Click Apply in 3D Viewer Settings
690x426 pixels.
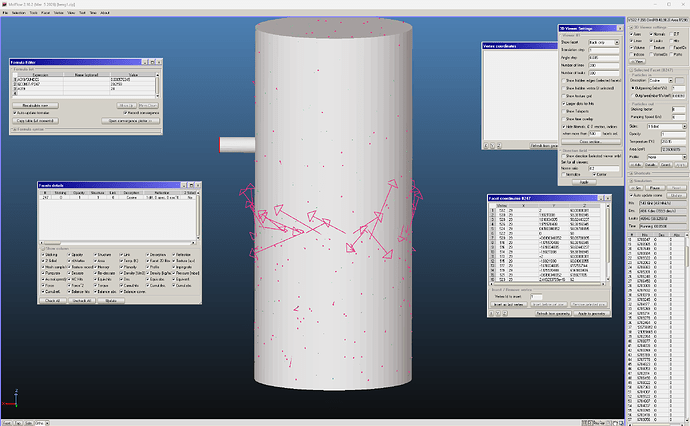(584, 182)
